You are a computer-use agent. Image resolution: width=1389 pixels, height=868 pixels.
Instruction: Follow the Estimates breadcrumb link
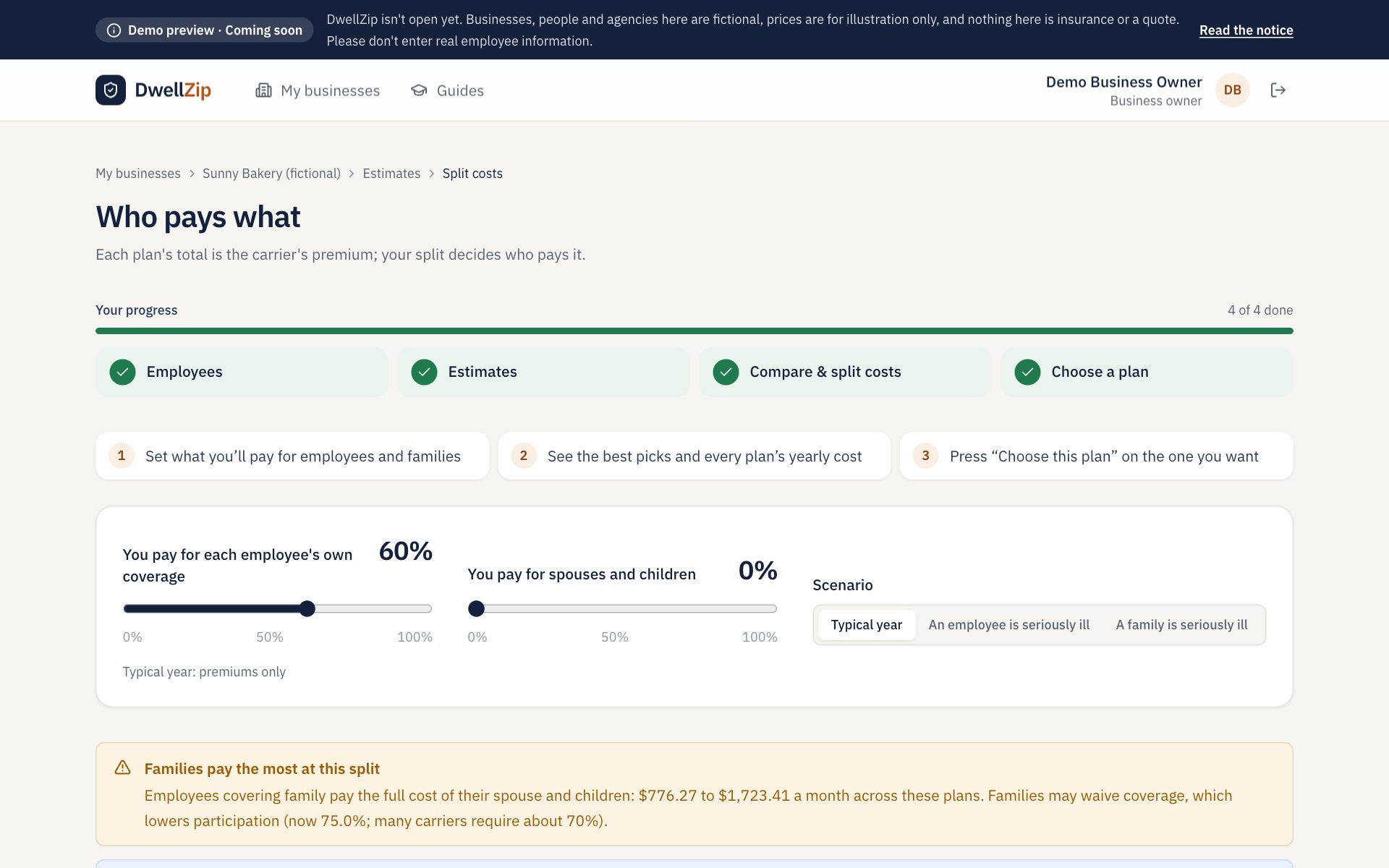tap(391, 174)
